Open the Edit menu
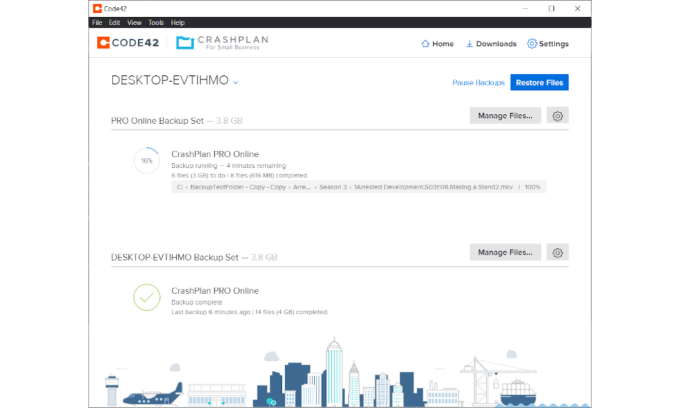This screenshot has width=680, height=408. coord(114,23)
